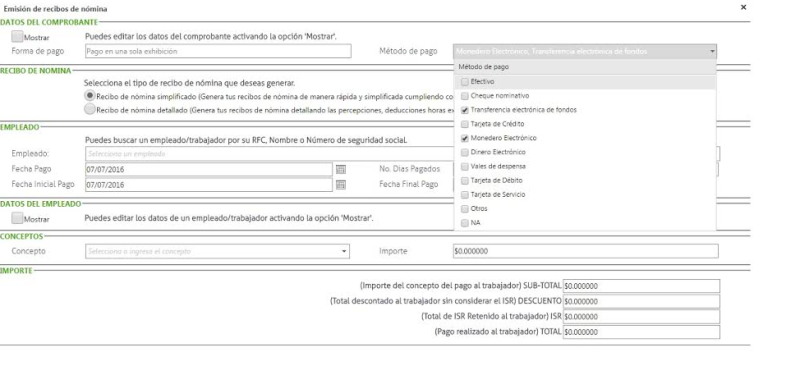Click the Fecha Pago date field

coord(209,169)
